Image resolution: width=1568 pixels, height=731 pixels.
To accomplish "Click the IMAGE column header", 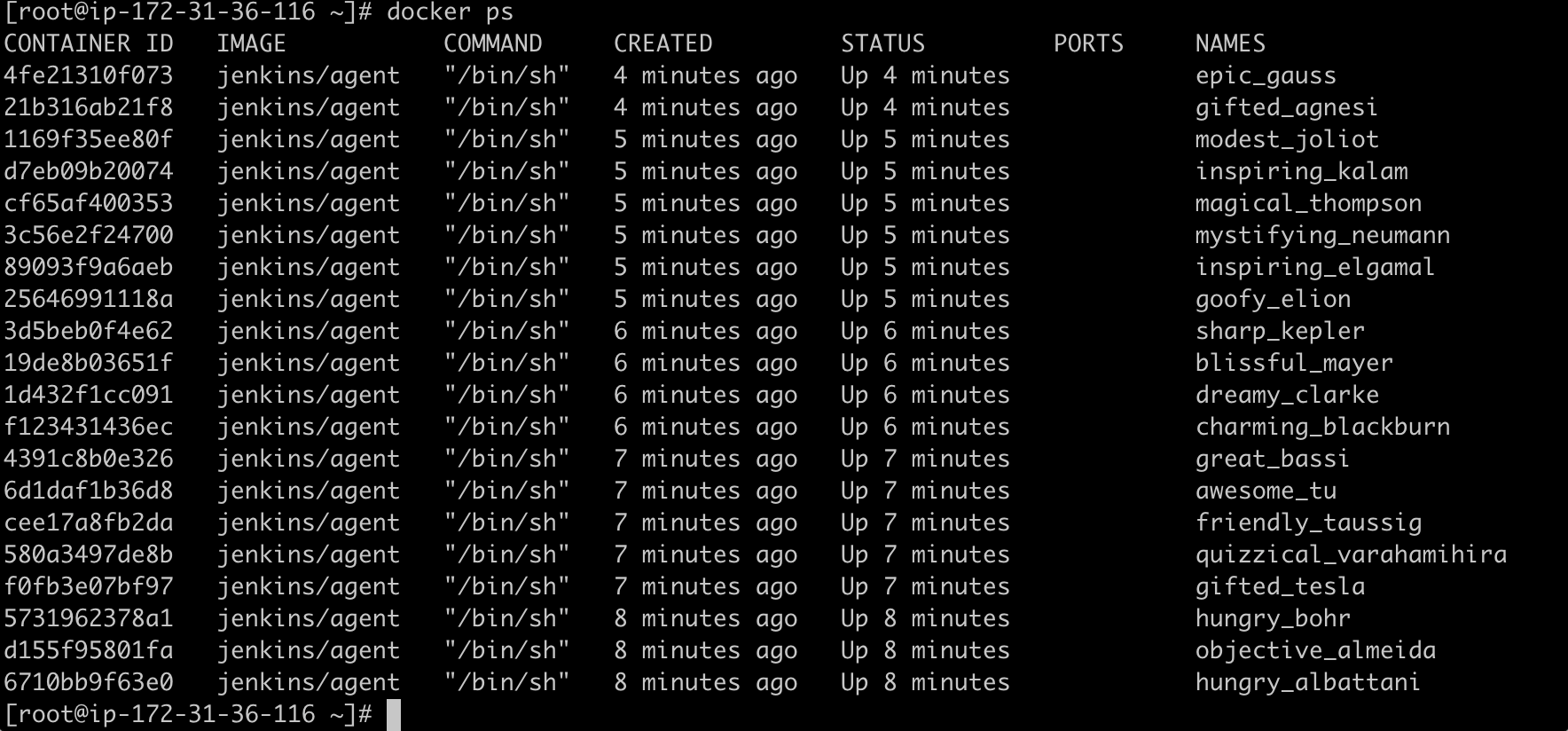I will coord(252,43).
